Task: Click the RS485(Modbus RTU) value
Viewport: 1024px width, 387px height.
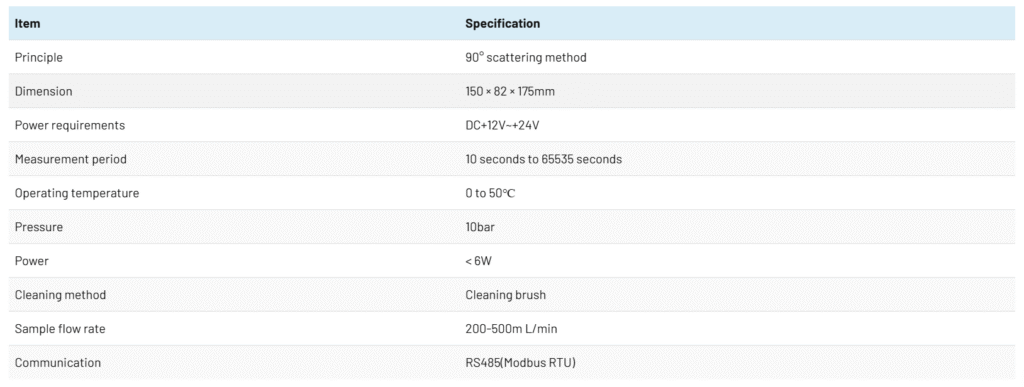Action: point(520,363)
